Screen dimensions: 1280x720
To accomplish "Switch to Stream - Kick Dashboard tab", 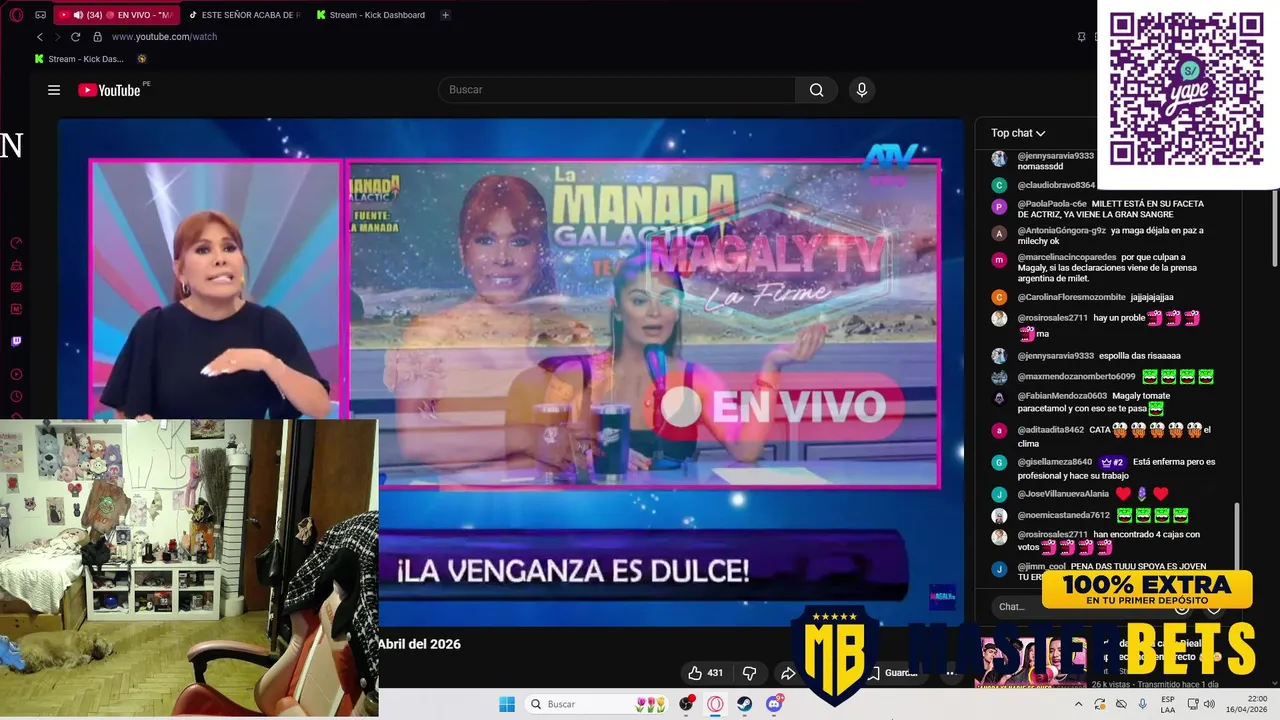I will (x=371, y=15).
